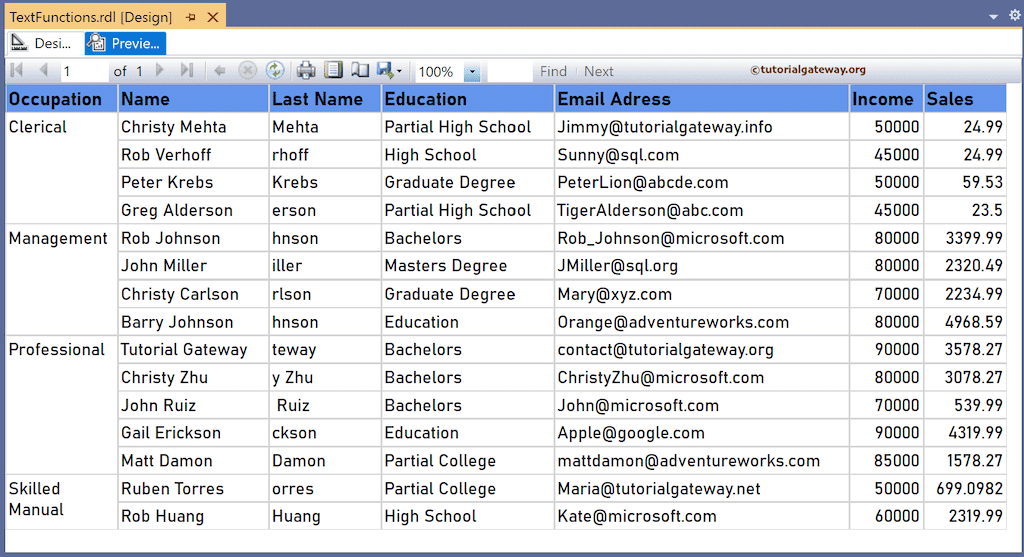Click the name Ruben Torres

pos(172,488)
